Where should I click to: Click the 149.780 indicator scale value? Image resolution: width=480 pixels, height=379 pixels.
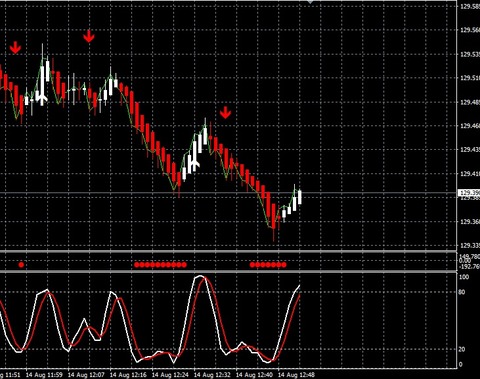(x=470, y=256)
